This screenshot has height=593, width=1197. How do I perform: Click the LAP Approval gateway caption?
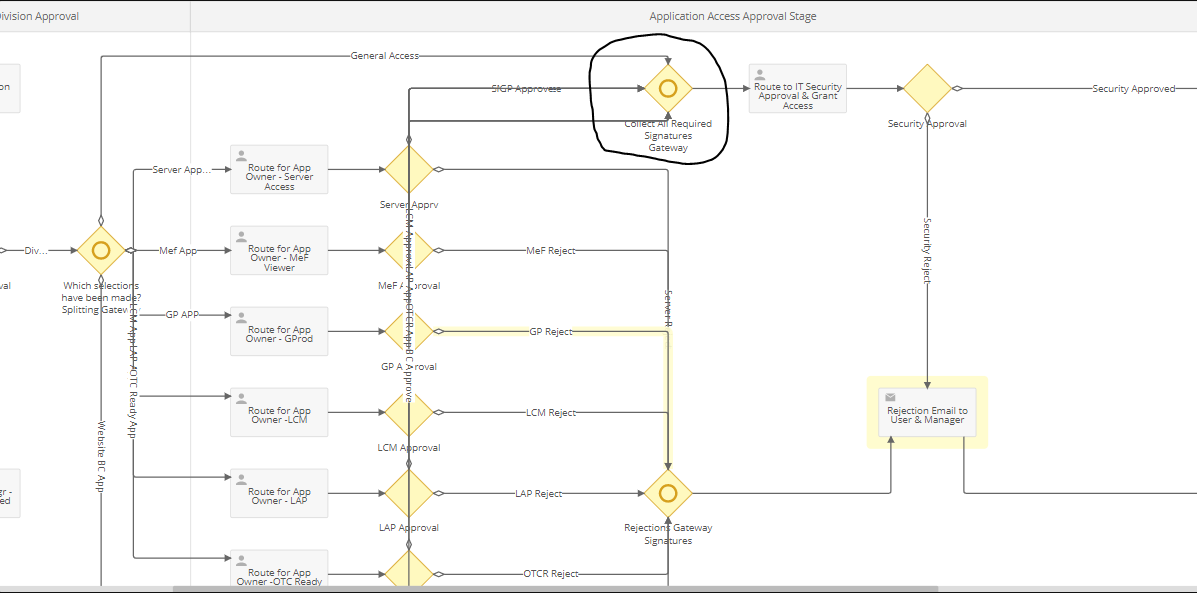tap(408, 527)
